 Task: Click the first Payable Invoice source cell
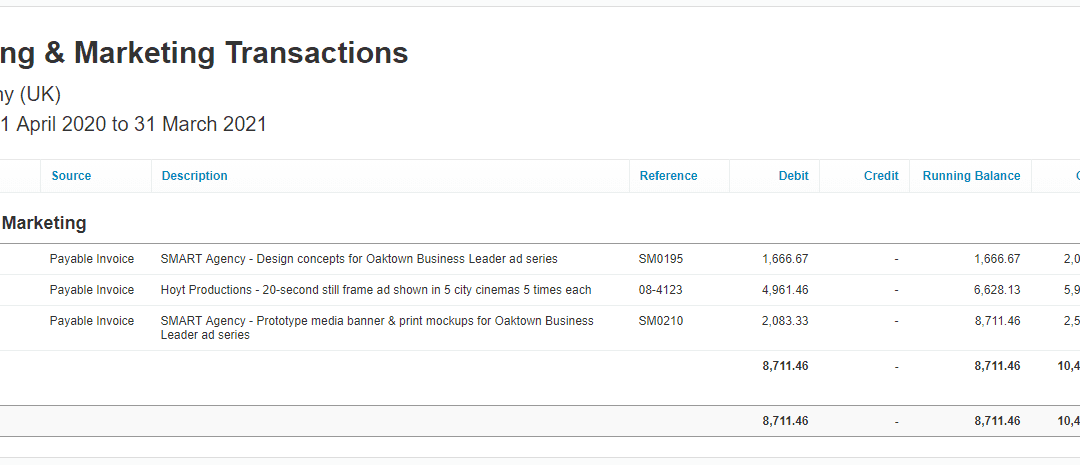[92, 259]
